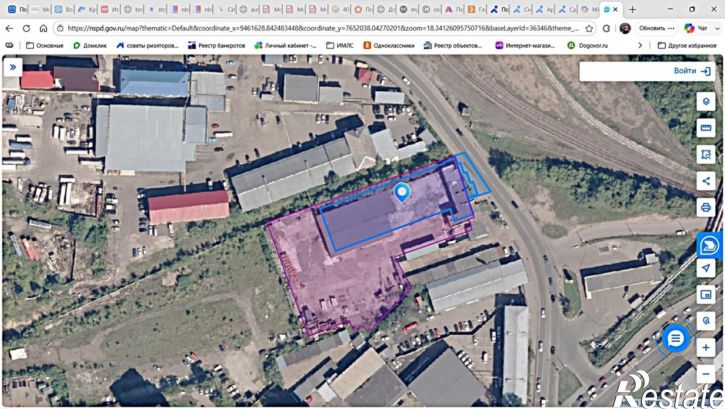
Task: Open a new browser tab
Action: tap(632, 9)
